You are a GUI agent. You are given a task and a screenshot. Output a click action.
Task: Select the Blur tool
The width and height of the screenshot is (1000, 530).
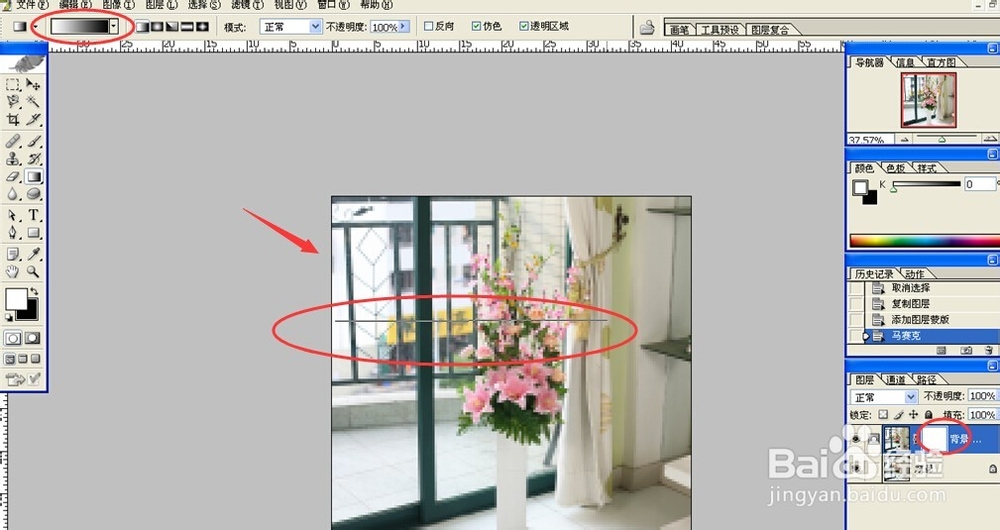[x=13, y=194]
